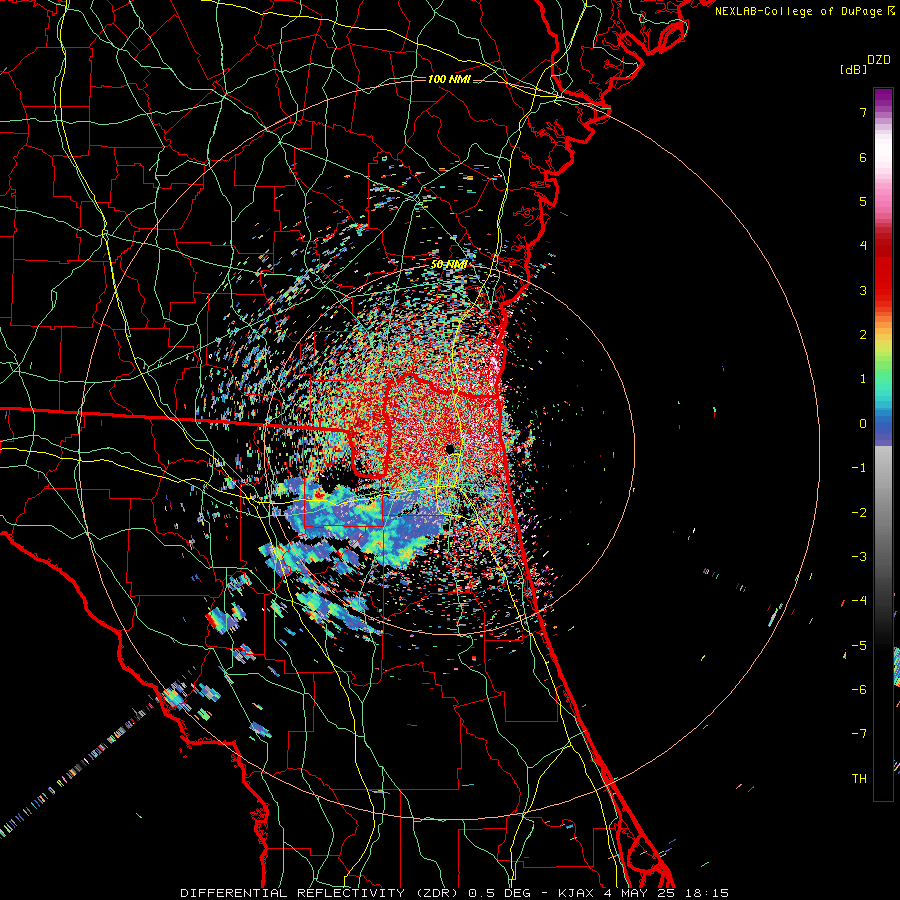The width and height of the screenshot is (900, 900).
Task: Click the TH threshold label on scale
Action: [x=859, y=779]
